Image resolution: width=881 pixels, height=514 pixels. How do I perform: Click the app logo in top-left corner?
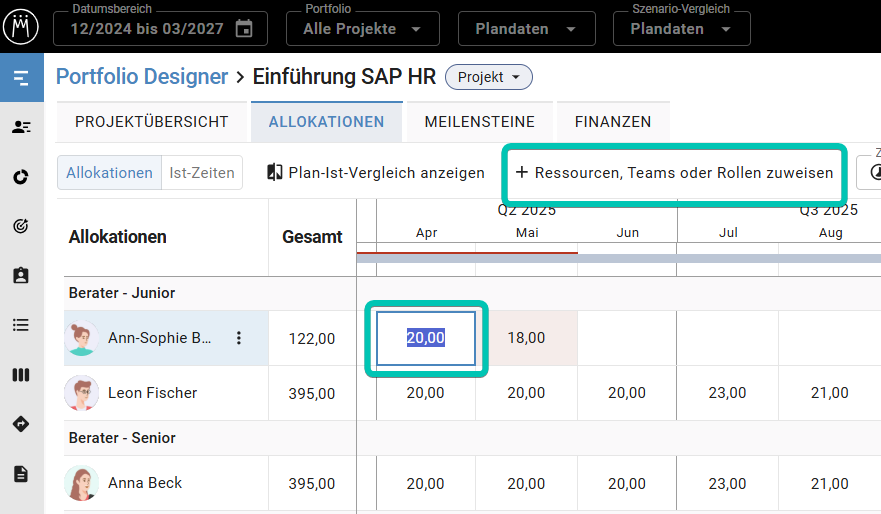pyautogui.click(x=21, y=26)
